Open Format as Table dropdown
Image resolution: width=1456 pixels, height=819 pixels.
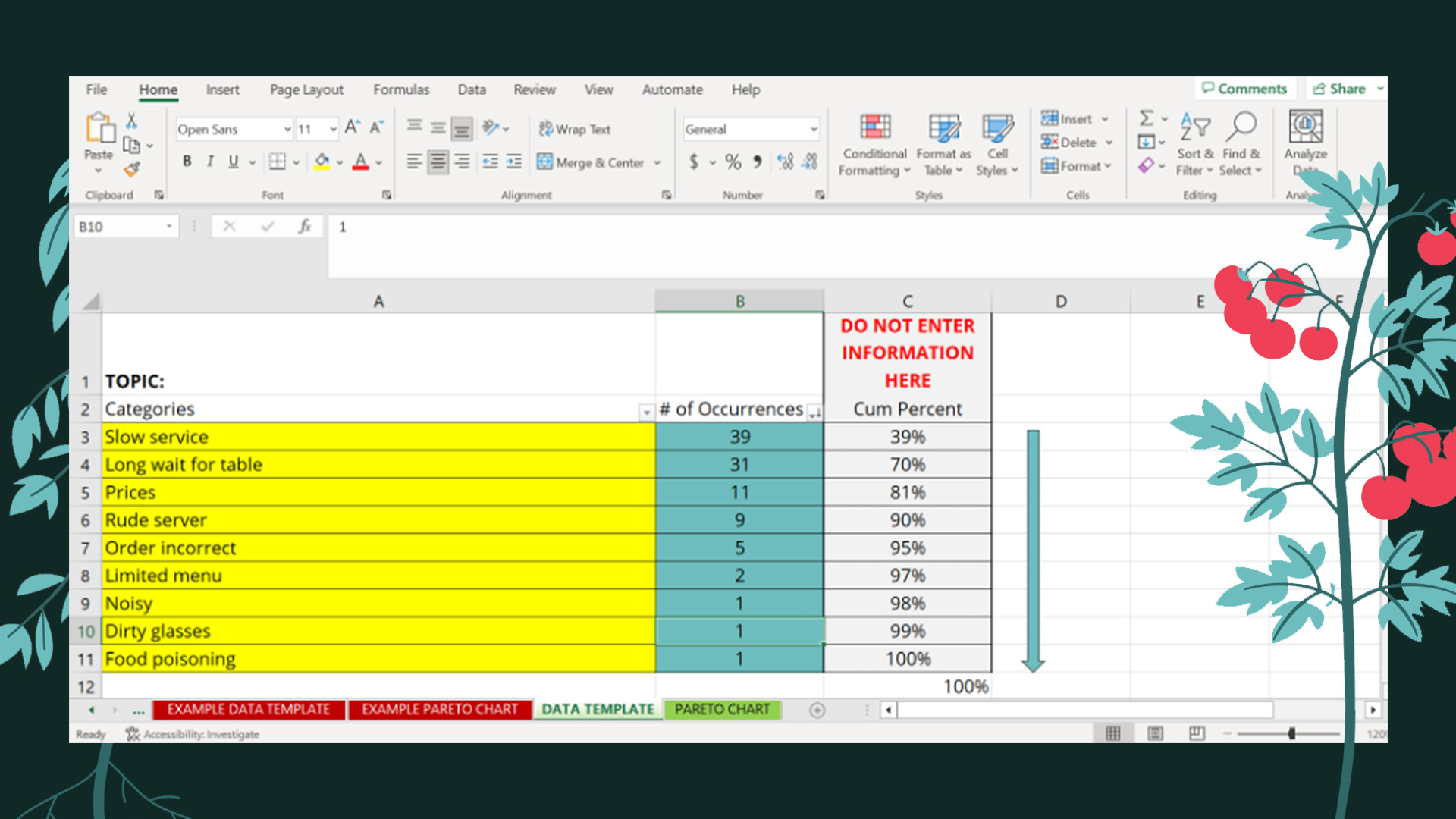(943, 144)
